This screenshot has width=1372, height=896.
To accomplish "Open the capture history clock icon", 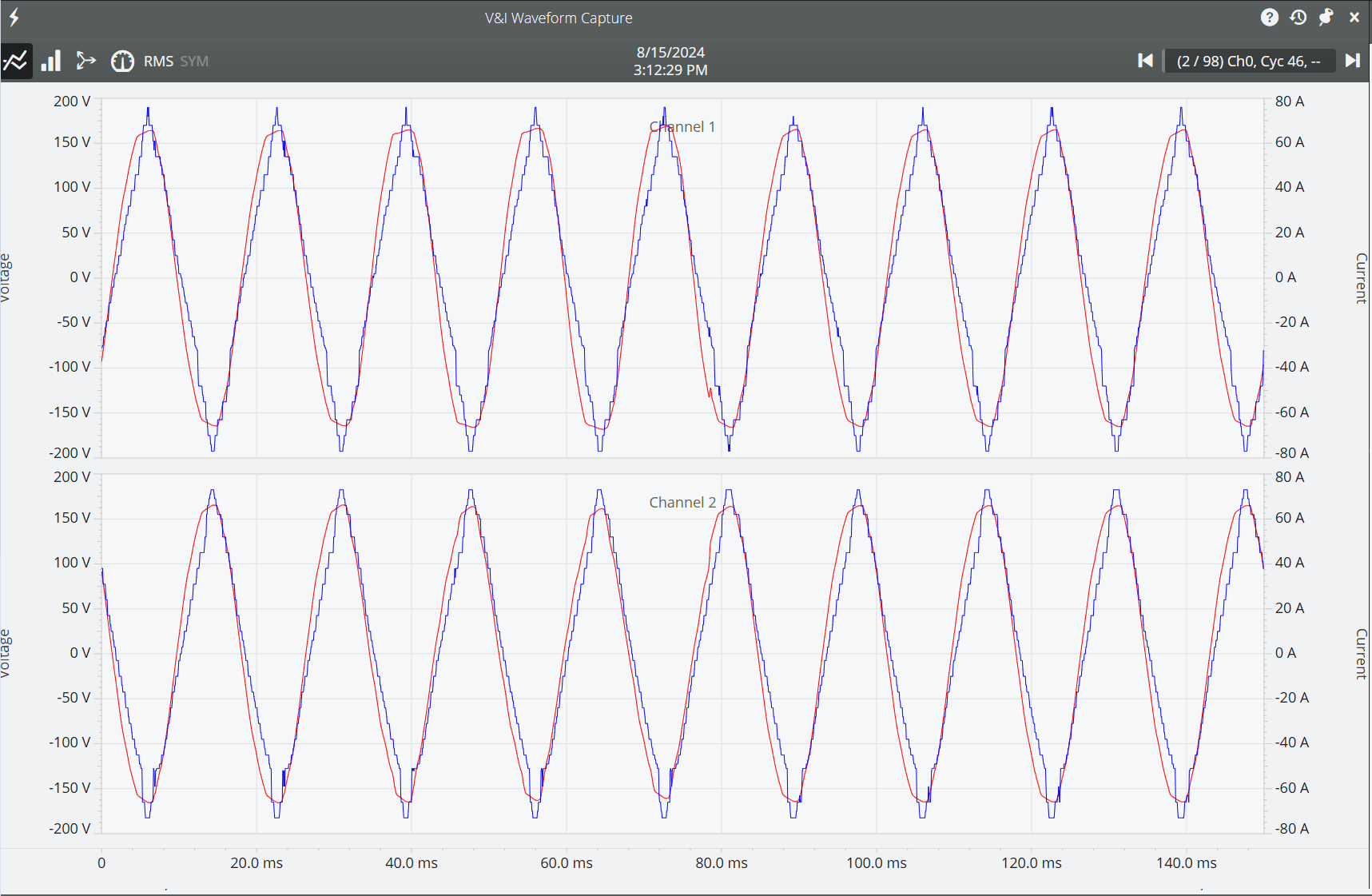I will pyautogui.click(x=1298, y=17).
